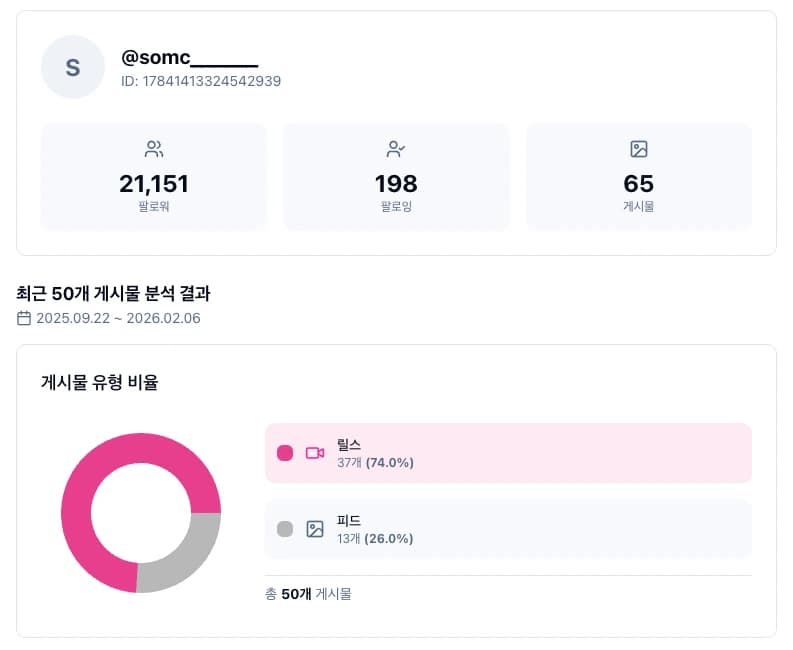The width and height of the screenshot is (793, 650).
Task: Click the 게시물 유형 비율 section title
Action: (x=99, y=382)
